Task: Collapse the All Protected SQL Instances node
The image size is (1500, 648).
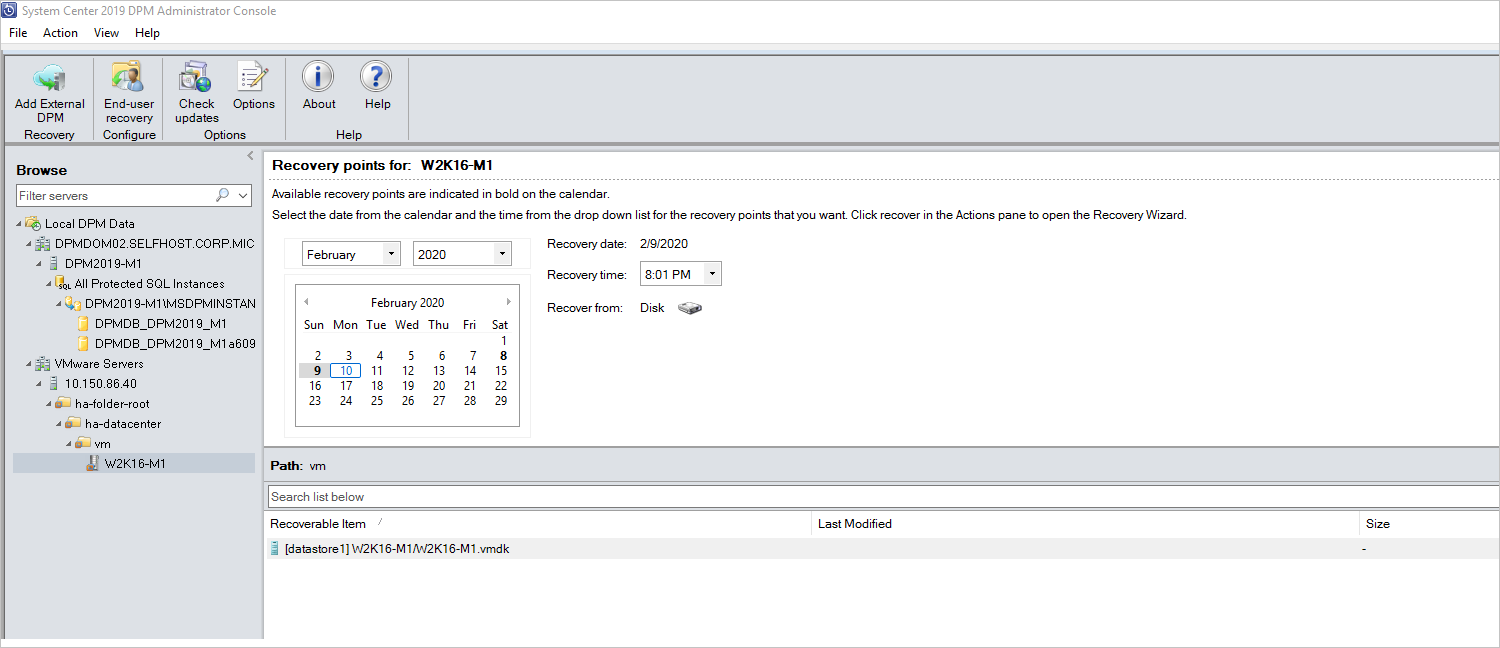Action: click(x=47, y=283)
